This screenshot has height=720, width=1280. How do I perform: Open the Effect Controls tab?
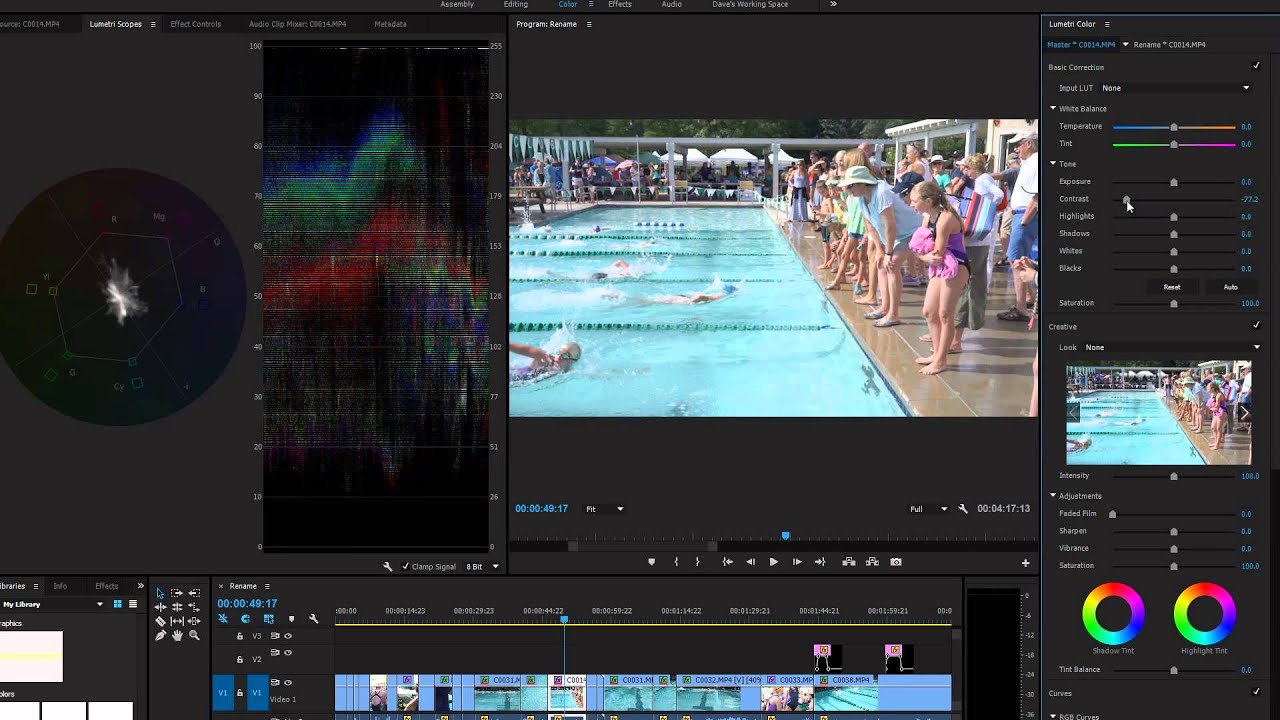(195, 24)
